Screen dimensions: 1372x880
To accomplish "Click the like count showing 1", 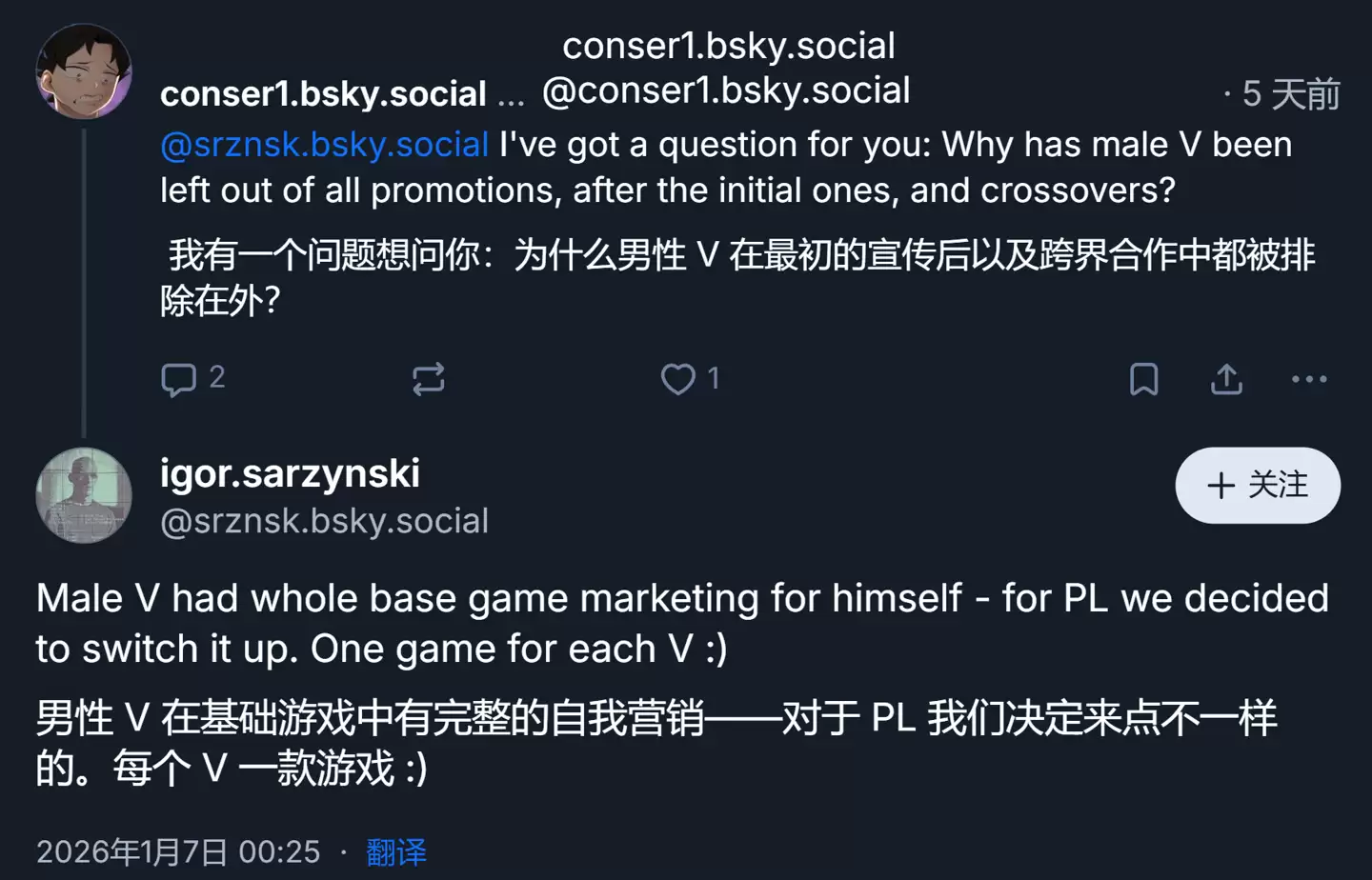I will pos(713,378).
